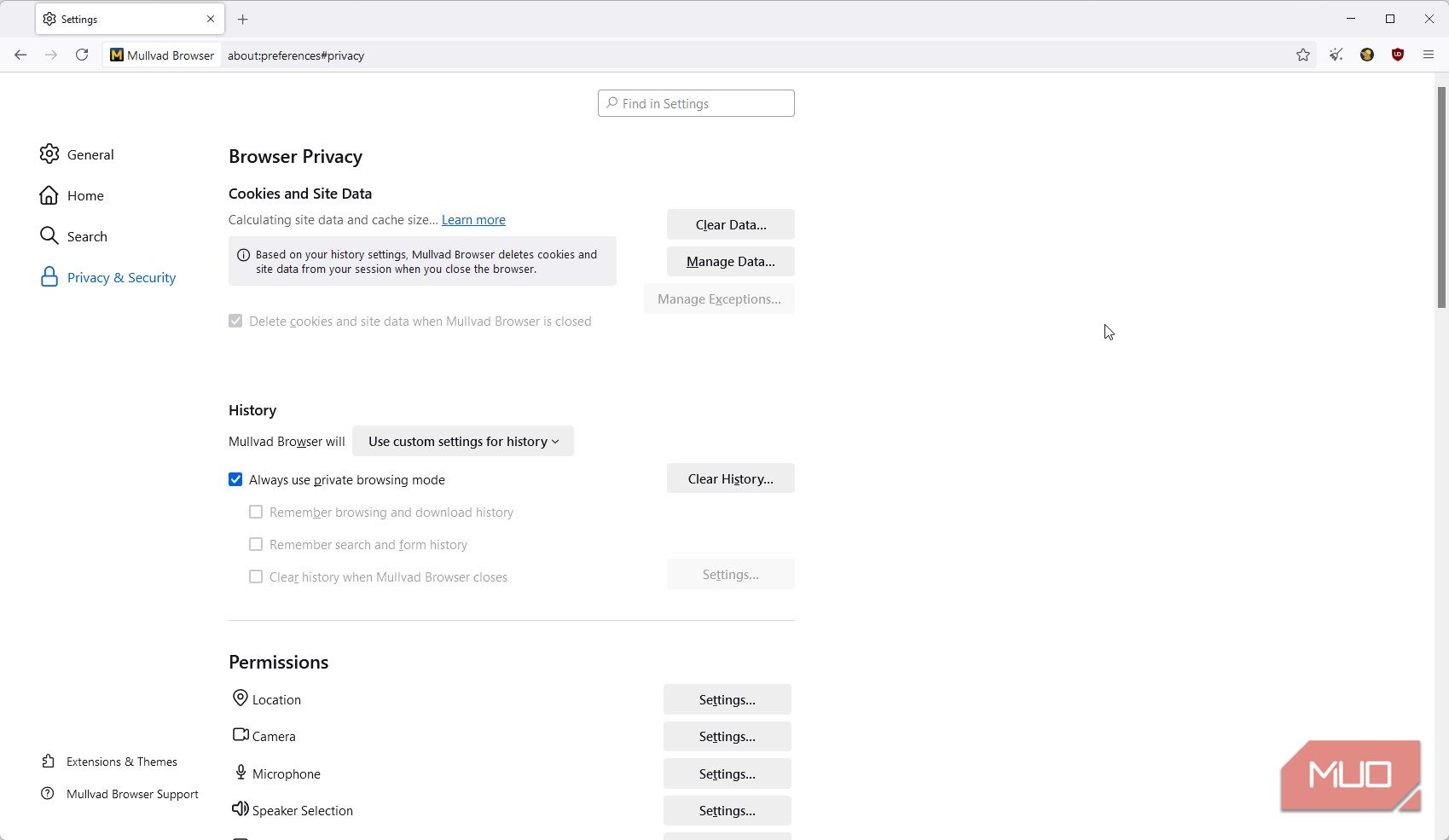Click the gear icon beside General
The height and width of the screenshot is (840, 1449).
pyautogui.click(x=49, y=154)
